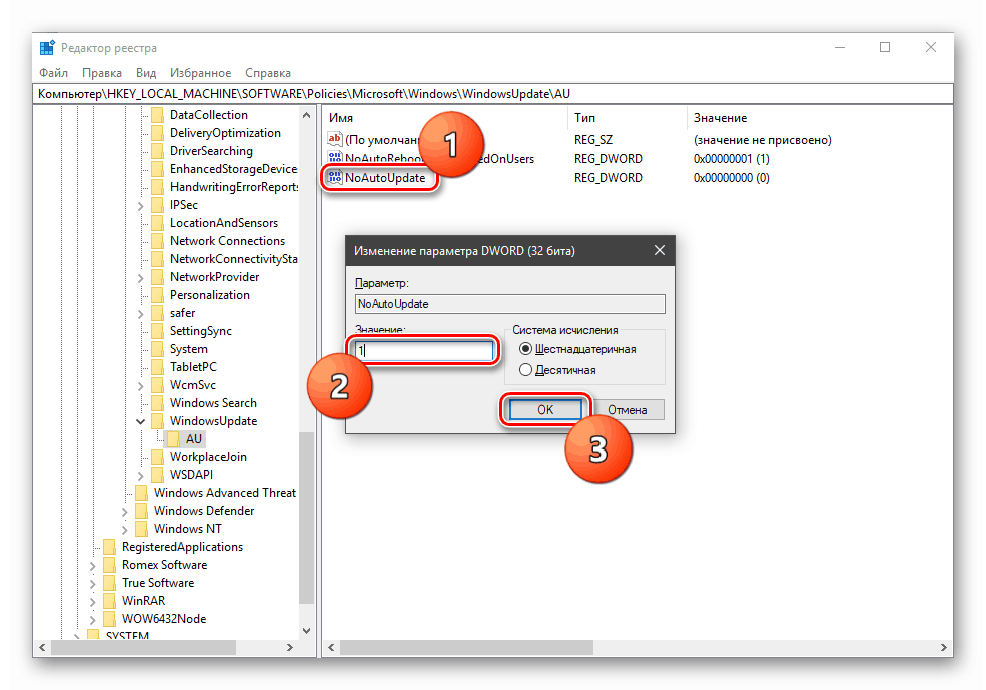Click the tree pane horizontal scrollbar thumb
This screenshot has width=986, height=690.
pos(143,647)
